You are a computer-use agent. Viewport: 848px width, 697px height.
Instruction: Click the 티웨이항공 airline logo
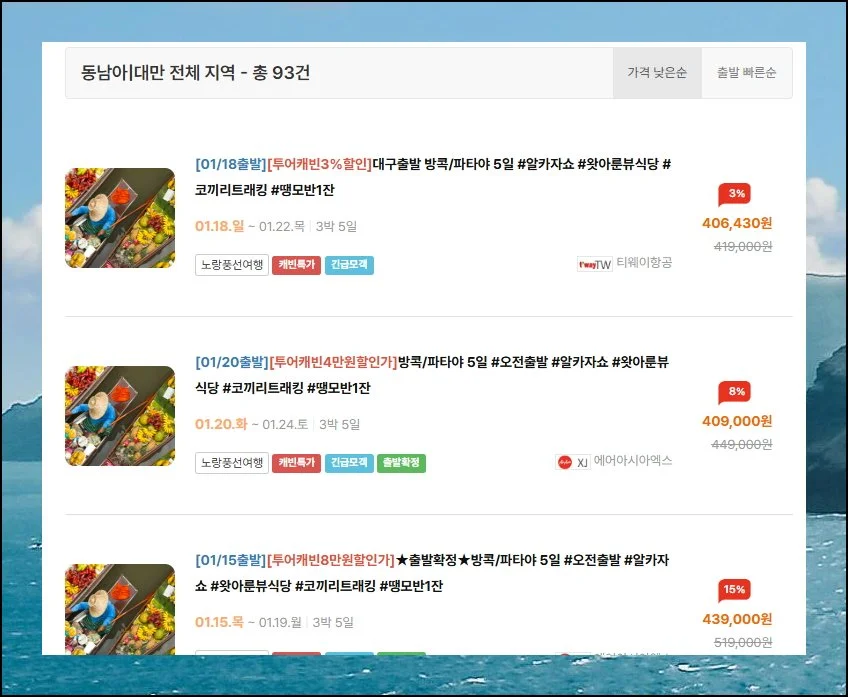coord(594,264)
